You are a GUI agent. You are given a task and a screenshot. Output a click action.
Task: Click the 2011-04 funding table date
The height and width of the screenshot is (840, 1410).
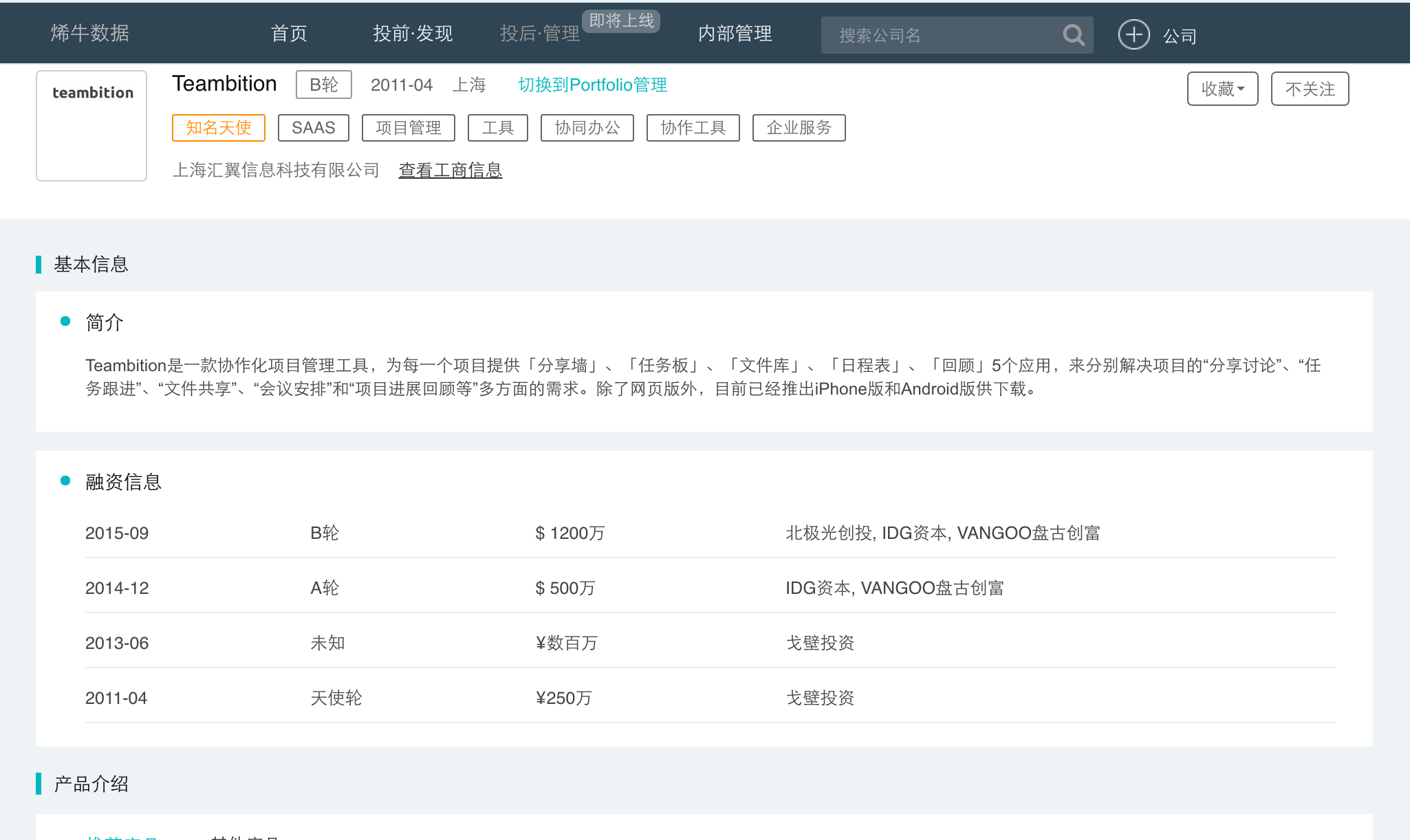[116, 698]
